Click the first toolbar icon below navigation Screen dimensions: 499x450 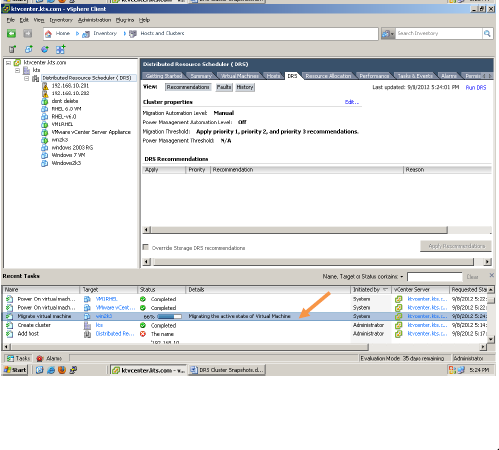(13, 49)
